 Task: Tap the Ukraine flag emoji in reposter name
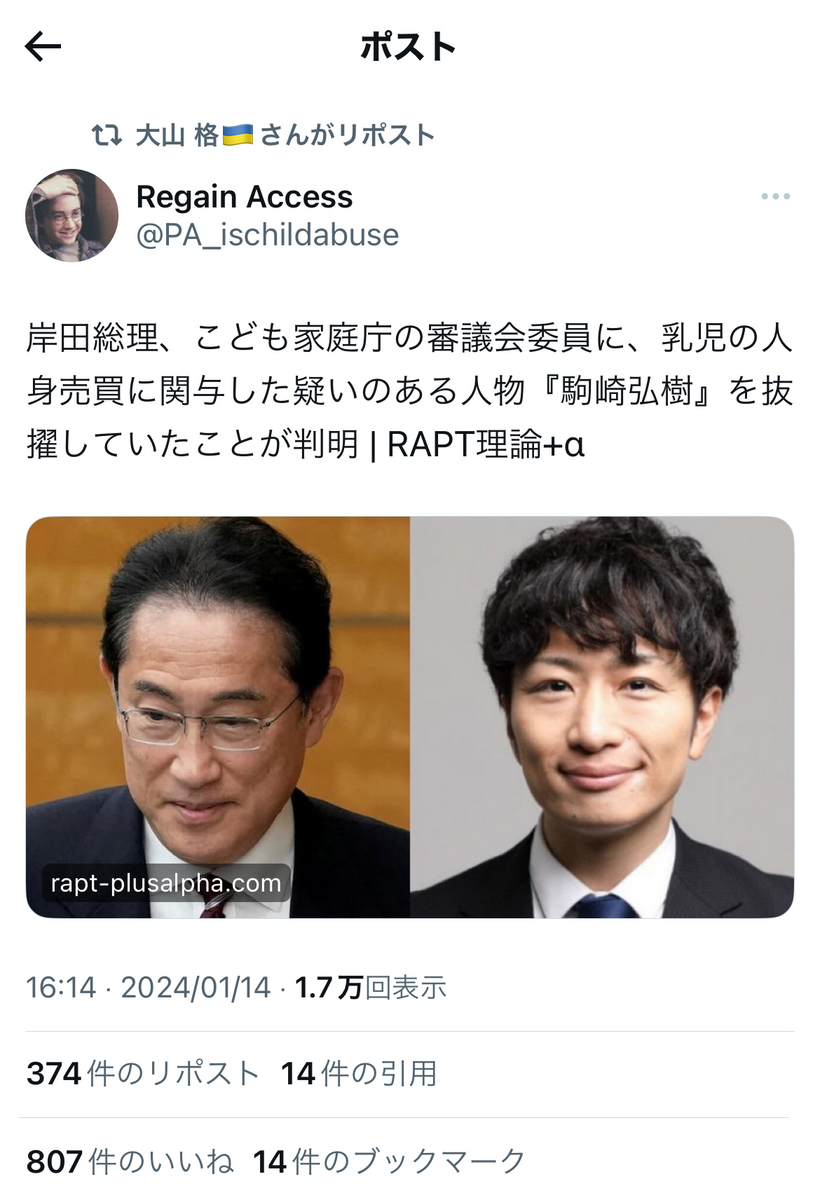(238, 135)
